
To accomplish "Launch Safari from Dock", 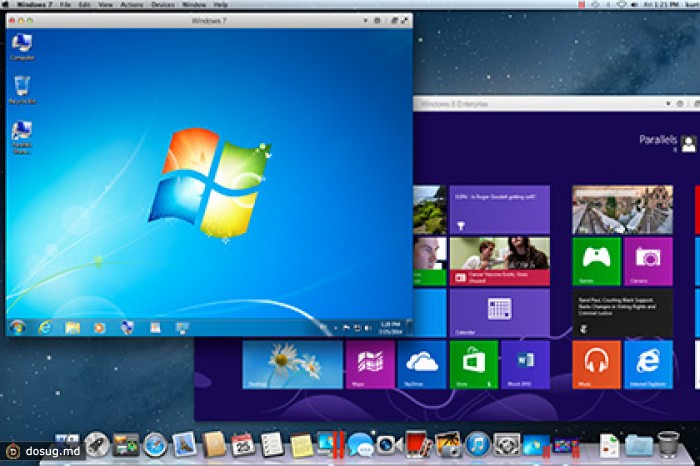I will click(x=155, y=445).
